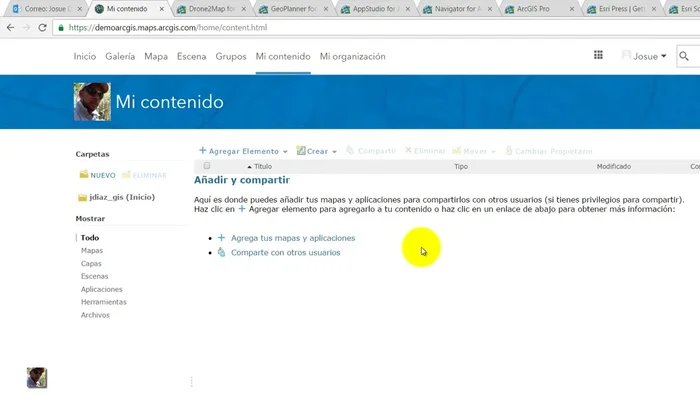This screenshot has width=700, height=404.
Task: Filter content by Todo
Action: (90, 237)
